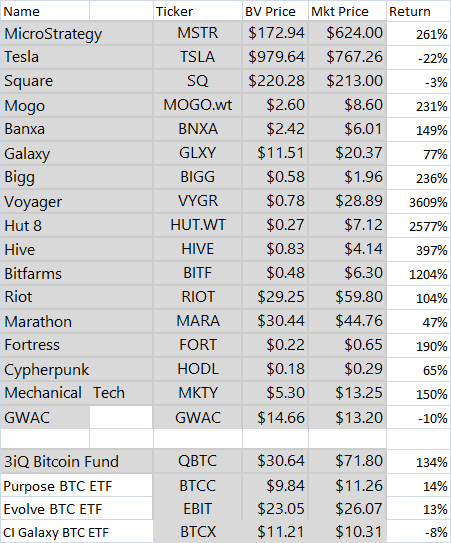Select the MOGO.wt ticker cell
The image size is (451, 543).
[x=198, y=105]
